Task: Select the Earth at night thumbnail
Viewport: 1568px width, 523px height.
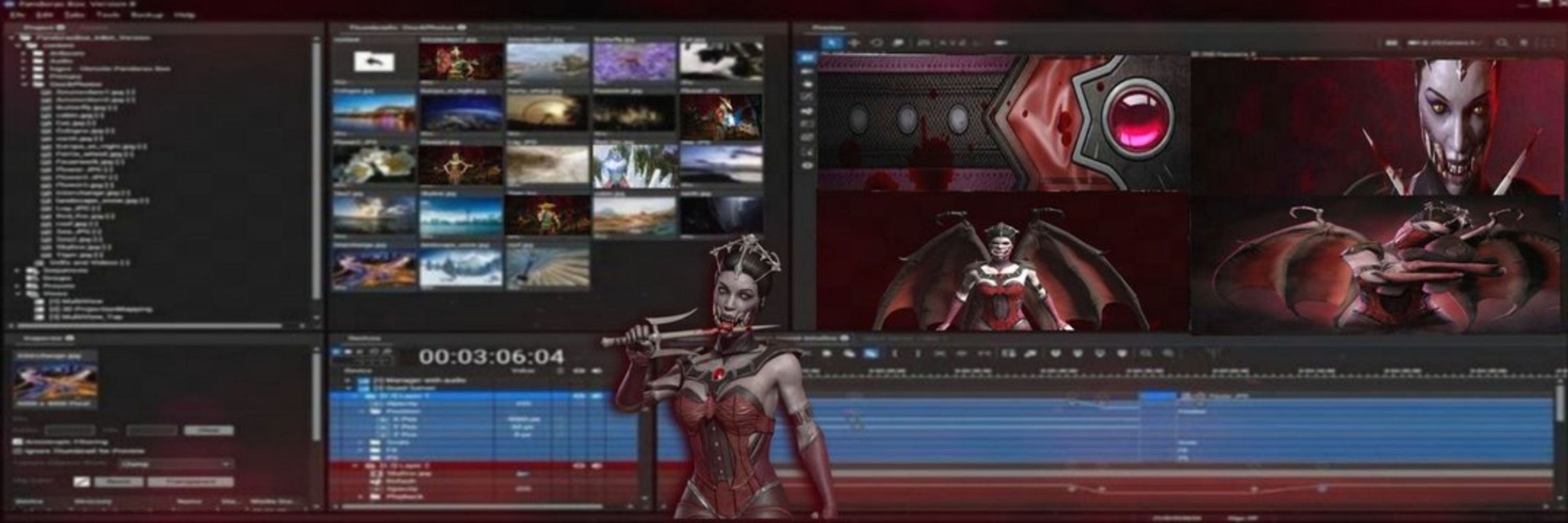Action: pos(461,112)
